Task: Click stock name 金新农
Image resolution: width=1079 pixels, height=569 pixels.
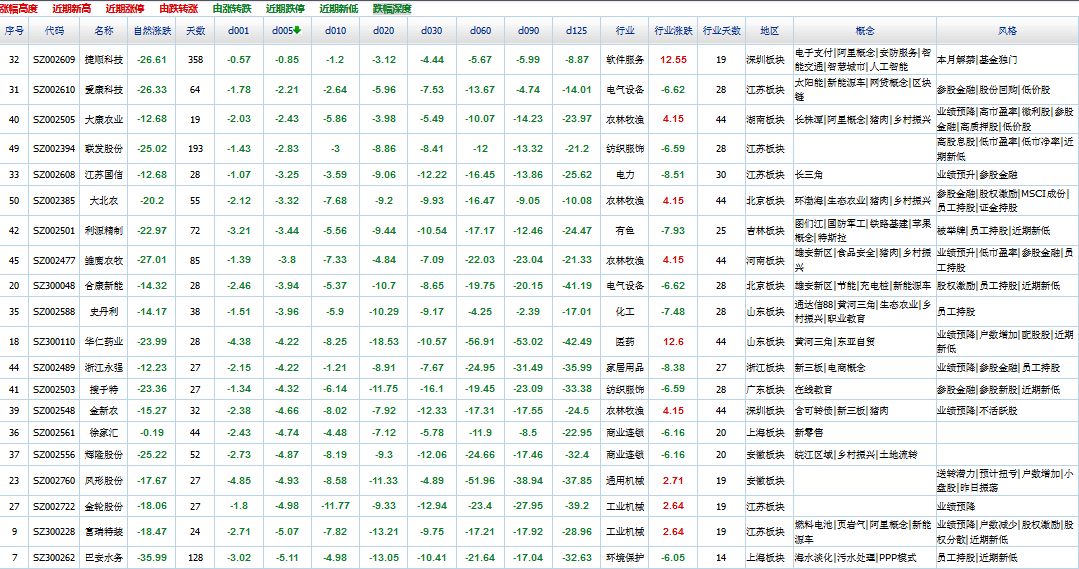Action: click(x=104, y=411)
